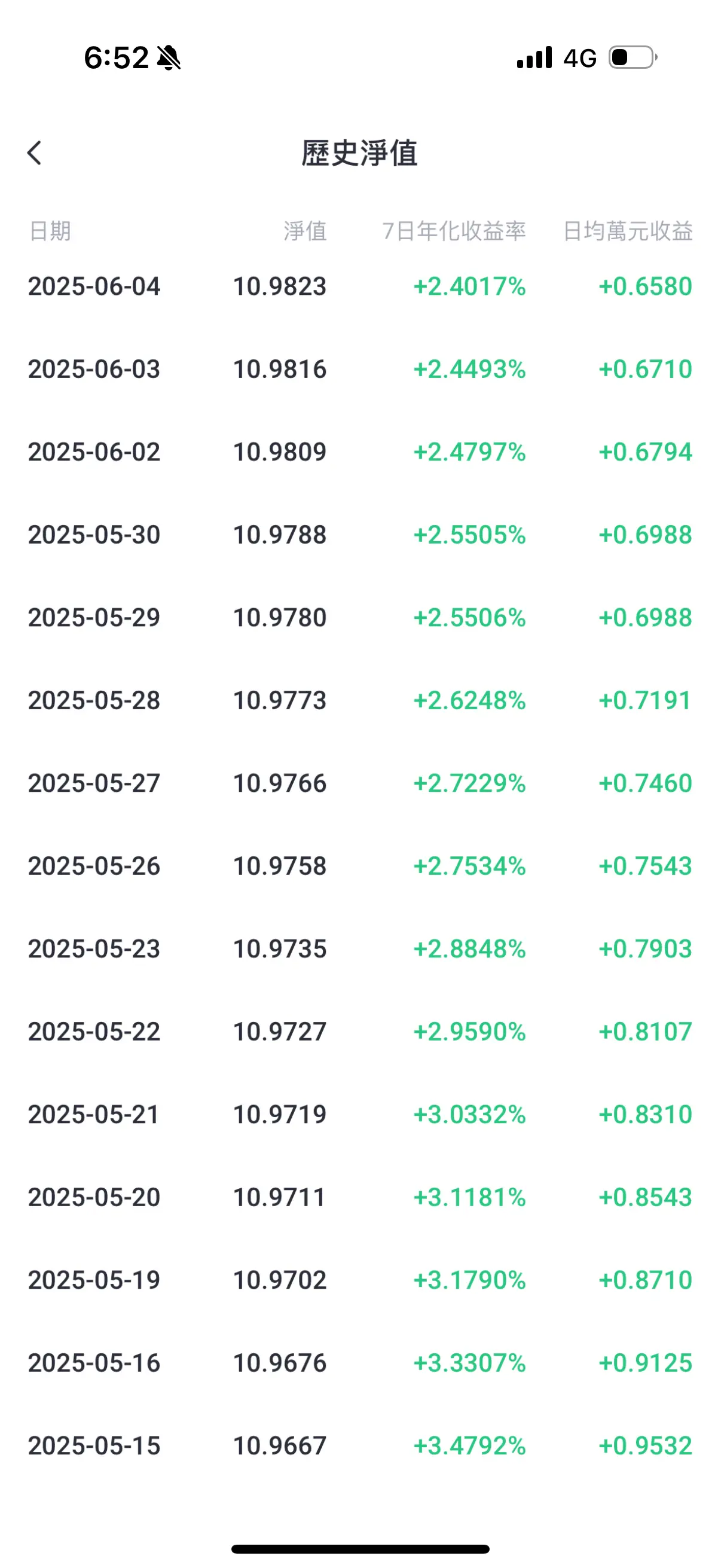Tap net value 10.9702 for 2025-05-19
Screen dimensions: 721x1568
click(x=280, y=1280)
